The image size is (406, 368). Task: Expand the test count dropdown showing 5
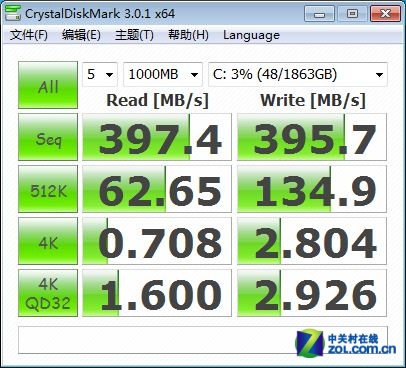tap(100, 74)
